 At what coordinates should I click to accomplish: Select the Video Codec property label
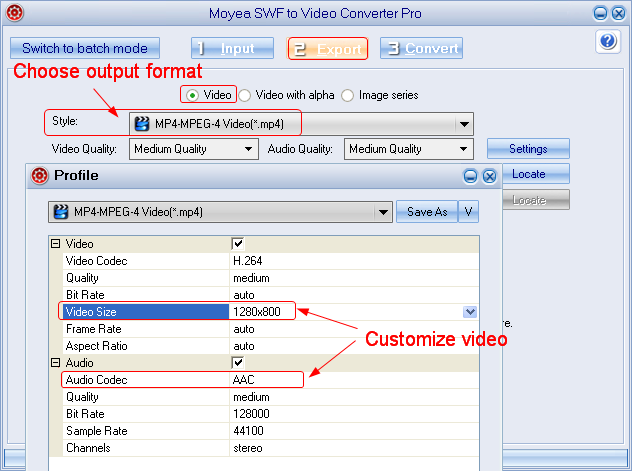(x=97, y=261)
